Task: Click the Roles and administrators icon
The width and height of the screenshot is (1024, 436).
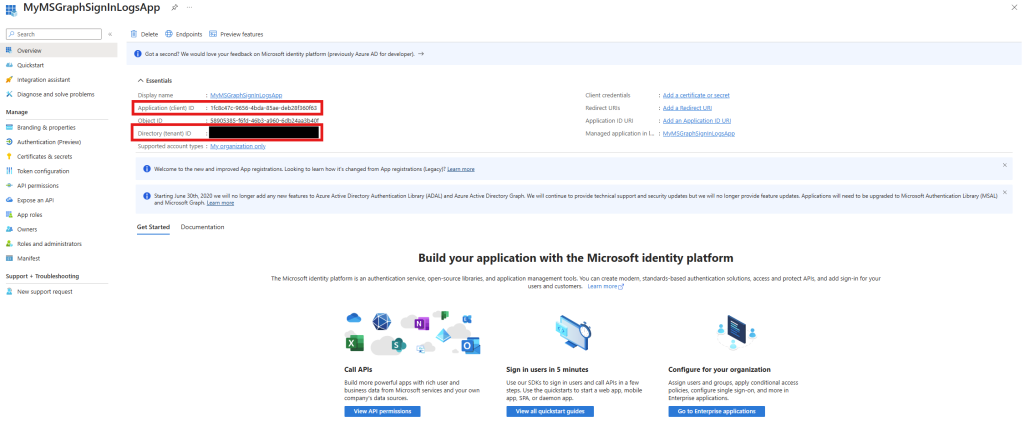Action: pyautogui.click(x=9, y=243)
